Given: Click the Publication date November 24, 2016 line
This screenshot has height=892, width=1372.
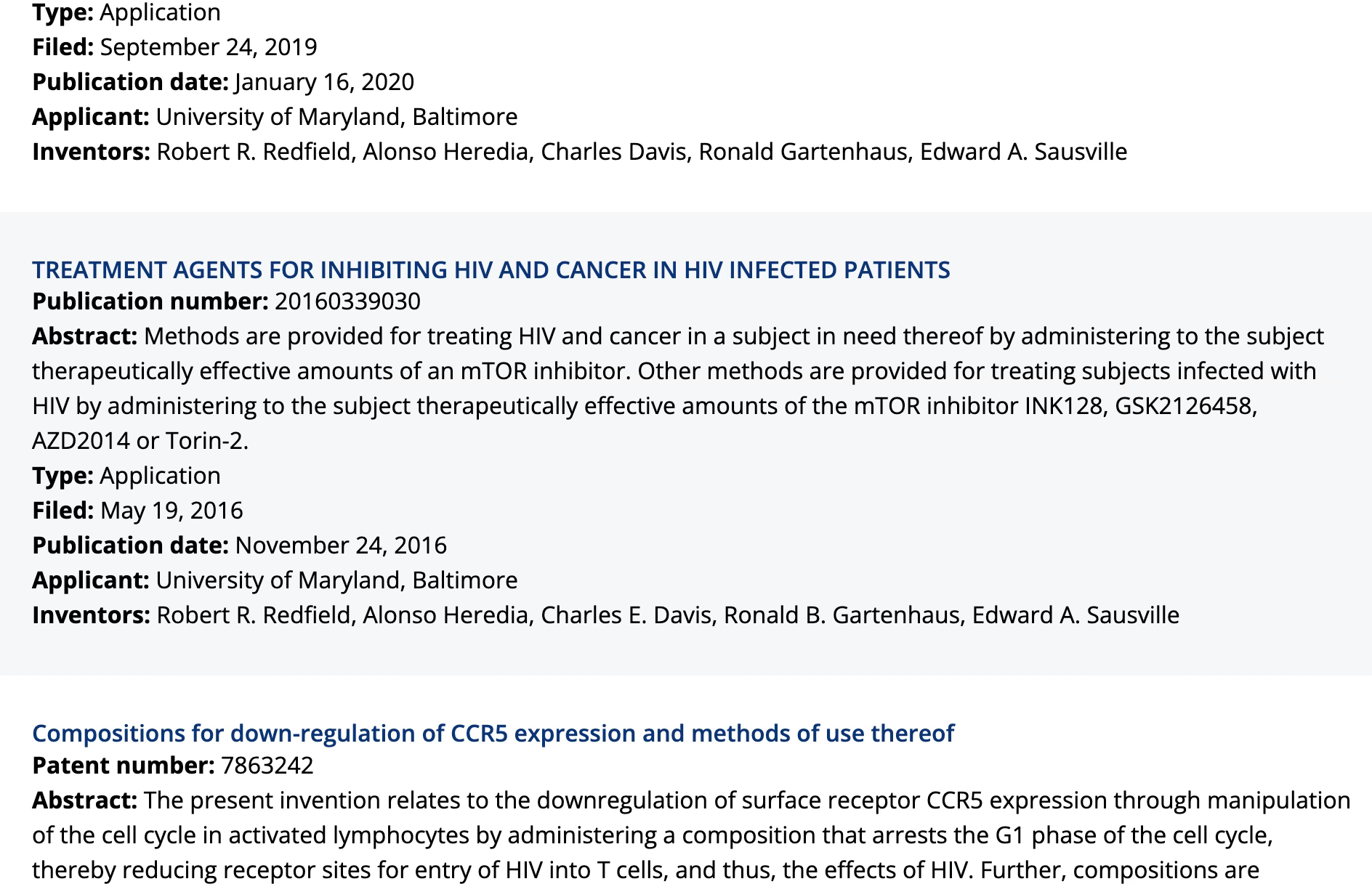Looking at the screenshot, I should (239, 545).
